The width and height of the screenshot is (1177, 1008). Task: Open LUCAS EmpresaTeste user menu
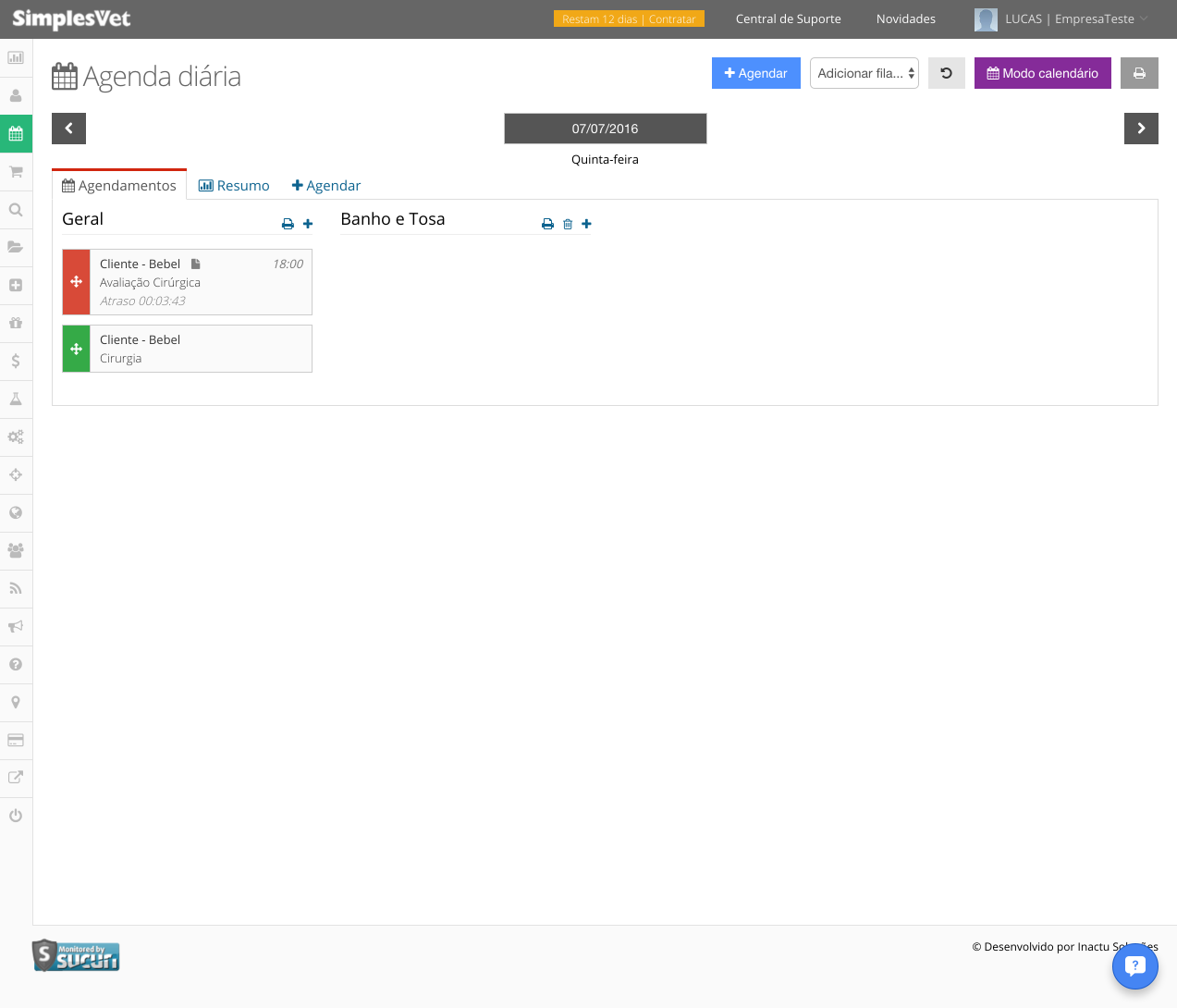click(1061, 18)
